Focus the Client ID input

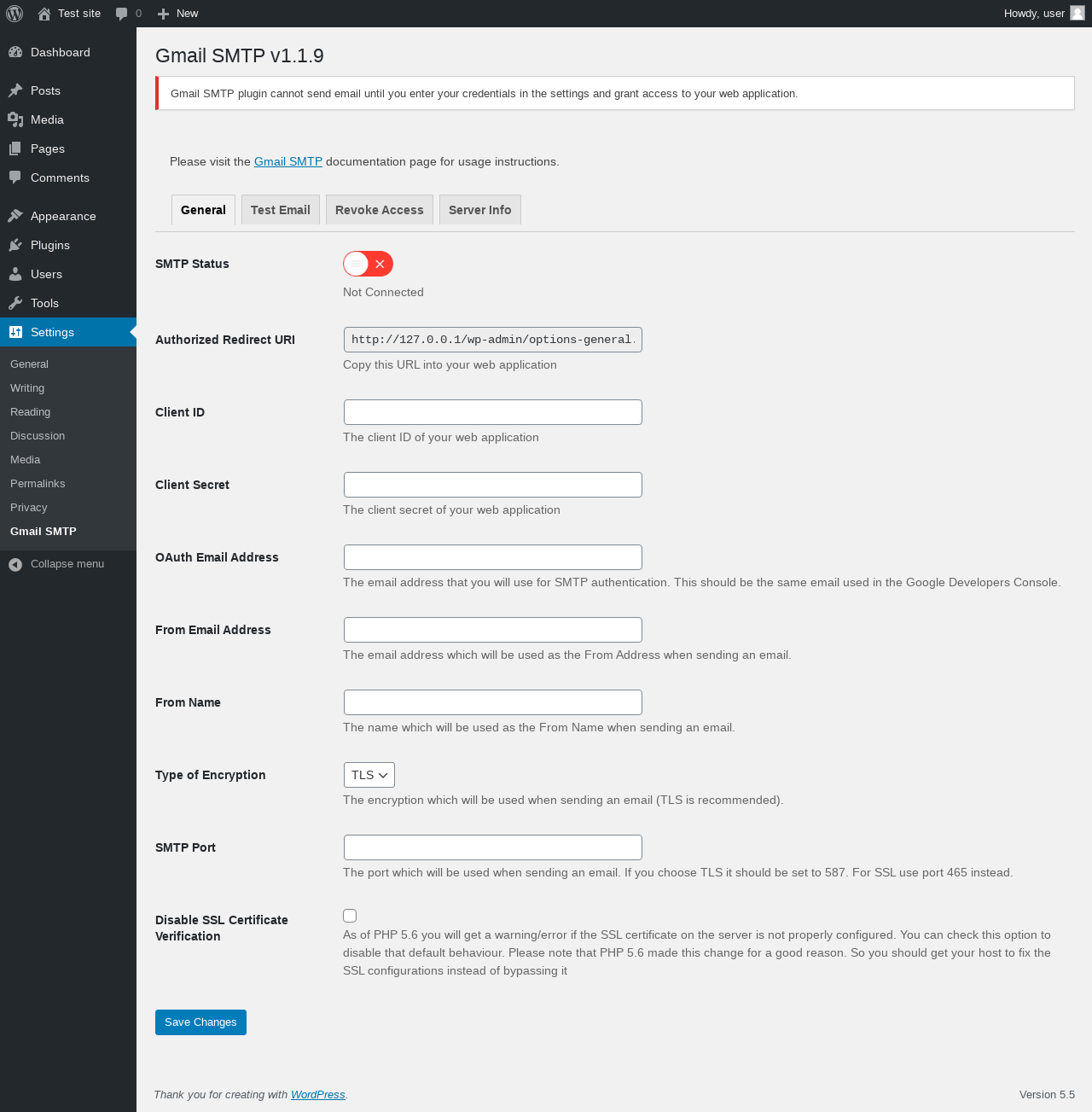(493, 412)
